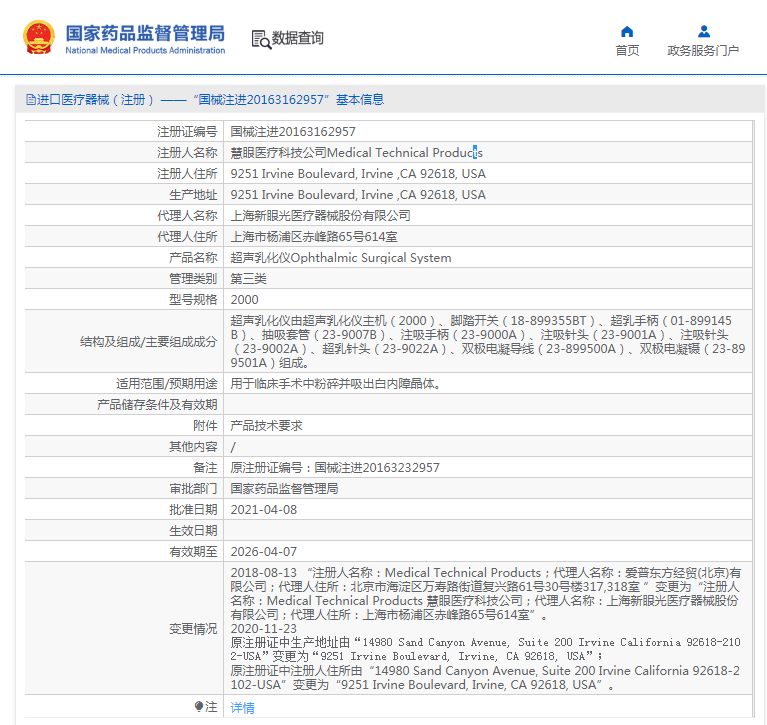Viewport: 767px width, 725px height.
Task: Click the slash value in 其他内容 row
Action: [x=233, y=447]
